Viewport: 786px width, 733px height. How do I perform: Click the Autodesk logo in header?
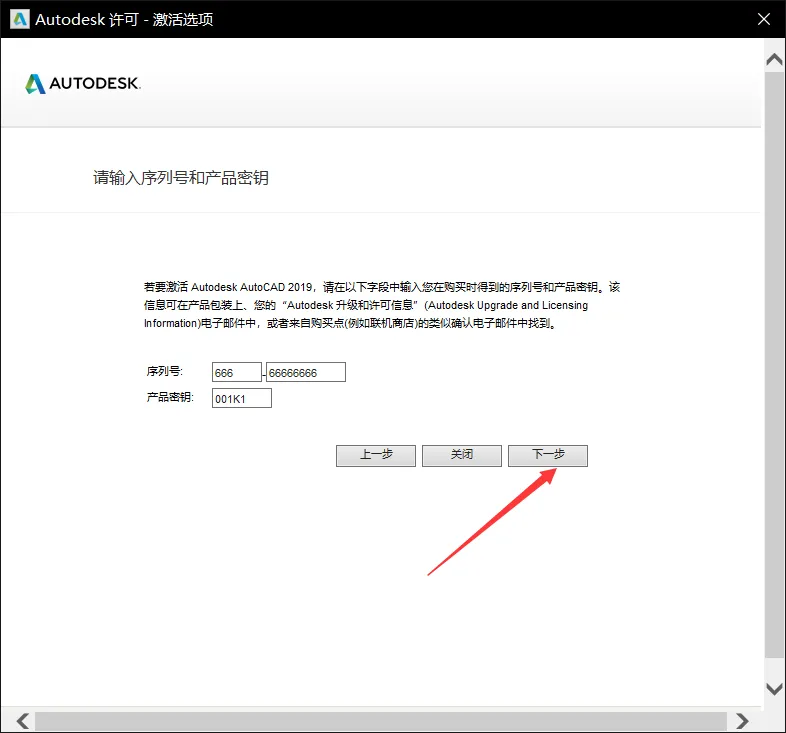pyautogui.click(x=83, y=83)
